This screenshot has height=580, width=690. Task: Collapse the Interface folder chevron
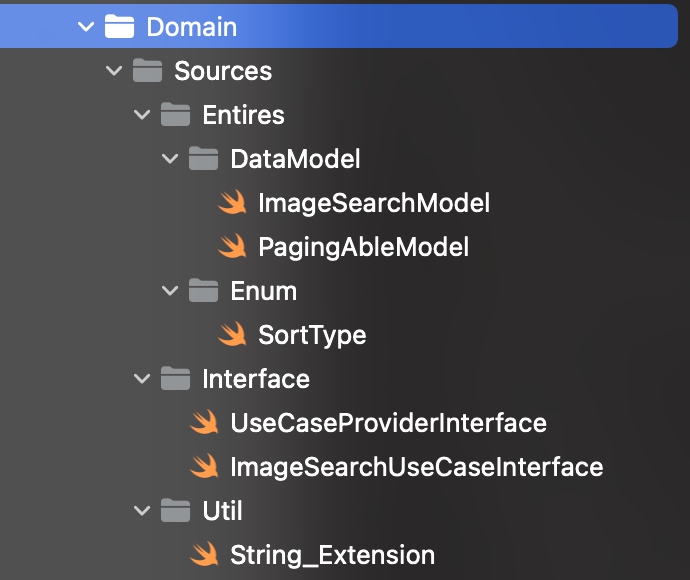point(142,379)
